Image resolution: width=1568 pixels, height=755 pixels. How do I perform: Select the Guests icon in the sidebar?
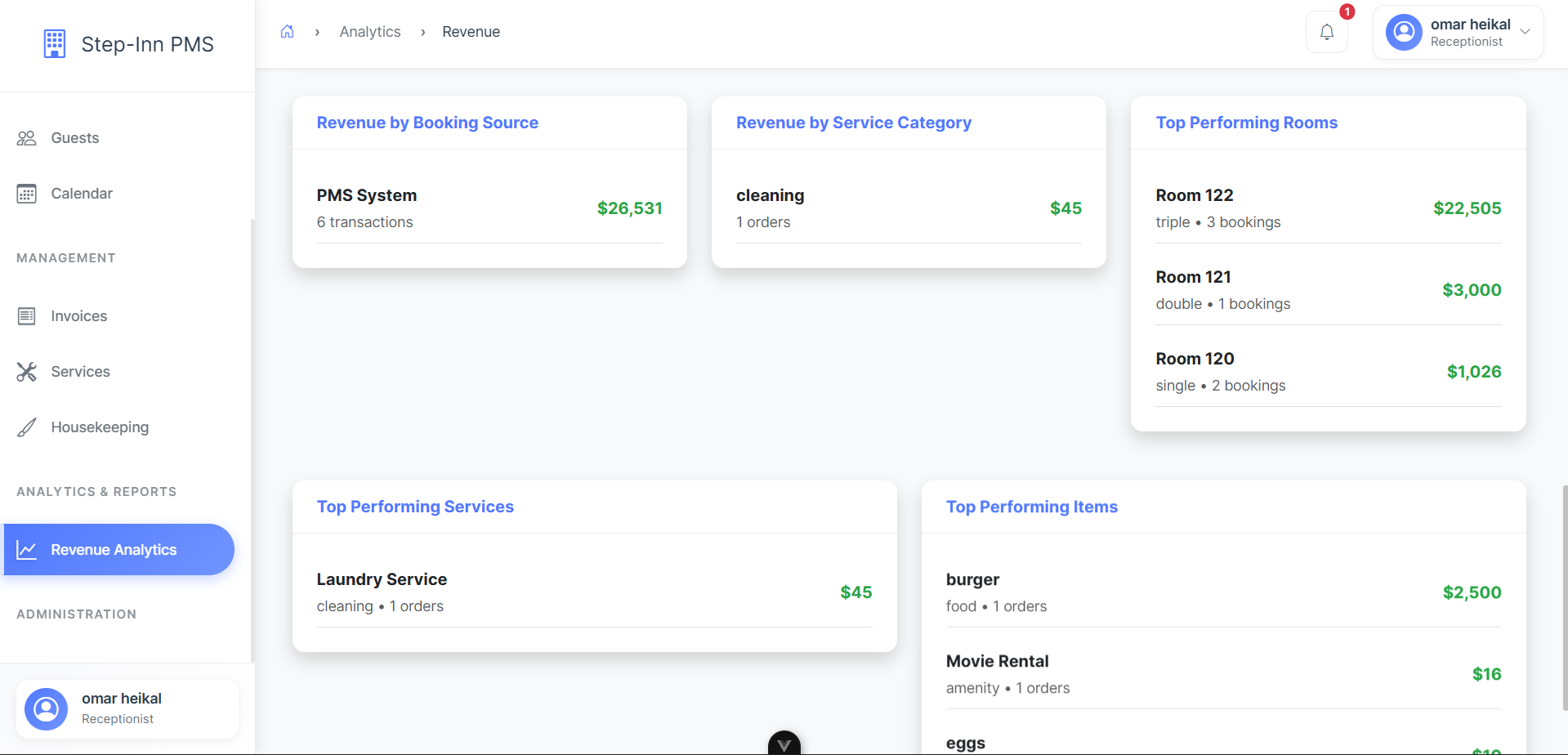click(26, 137)
